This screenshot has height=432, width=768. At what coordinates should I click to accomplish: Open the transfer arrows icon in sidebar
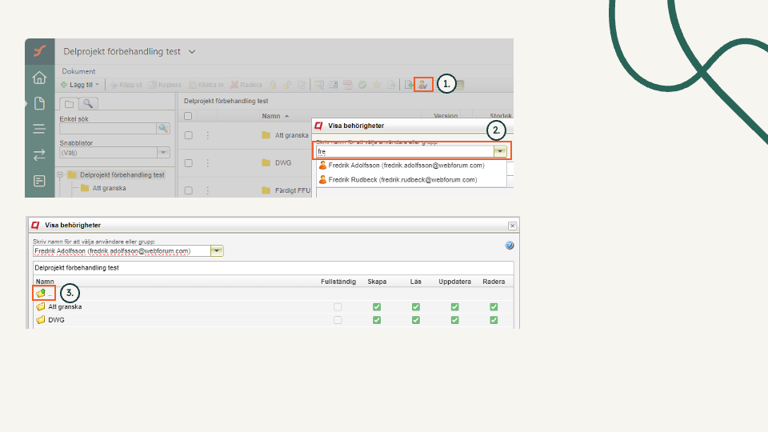39,155
